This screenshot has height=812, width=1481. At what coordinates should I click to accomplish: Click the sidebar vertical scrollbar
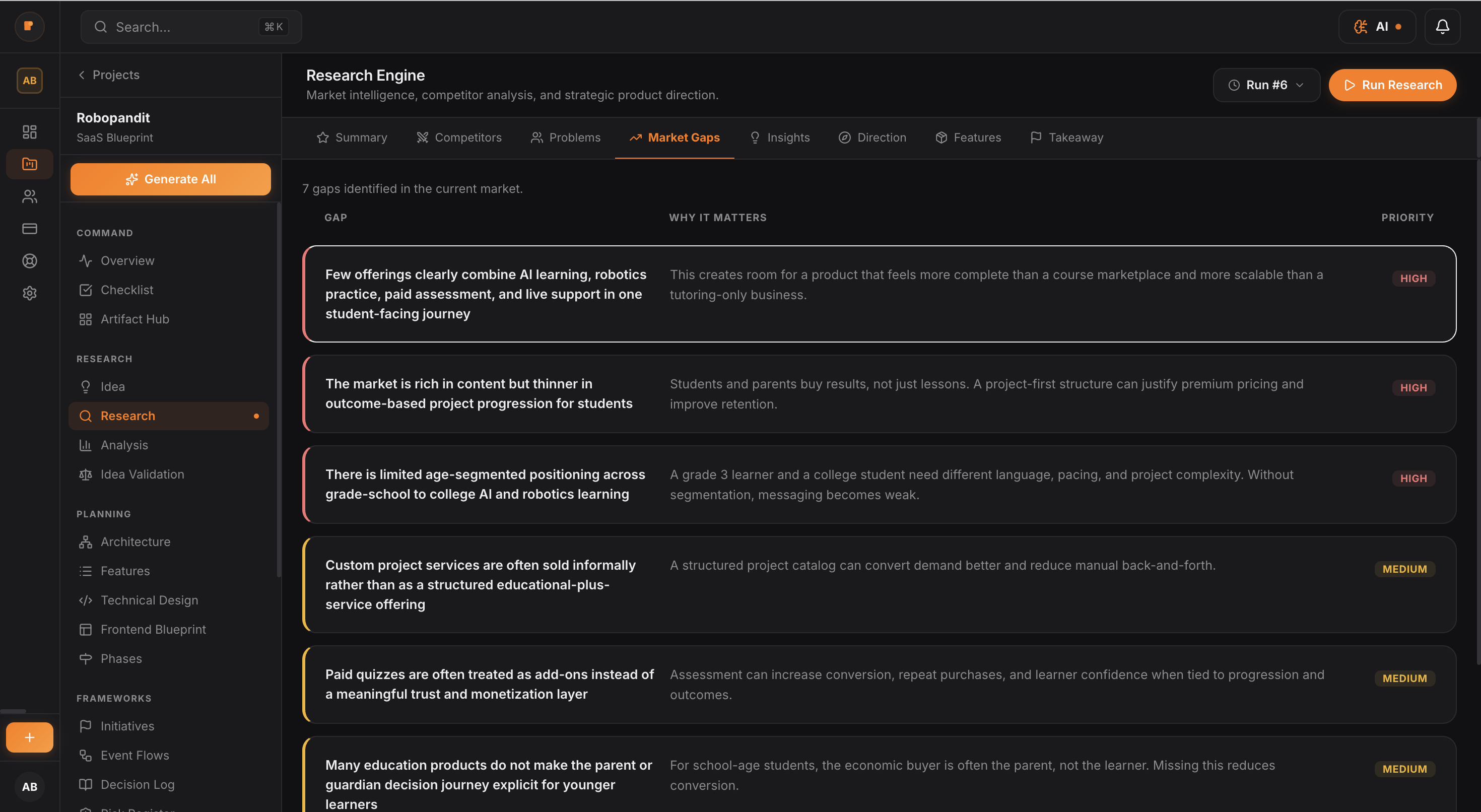point(279,391)
